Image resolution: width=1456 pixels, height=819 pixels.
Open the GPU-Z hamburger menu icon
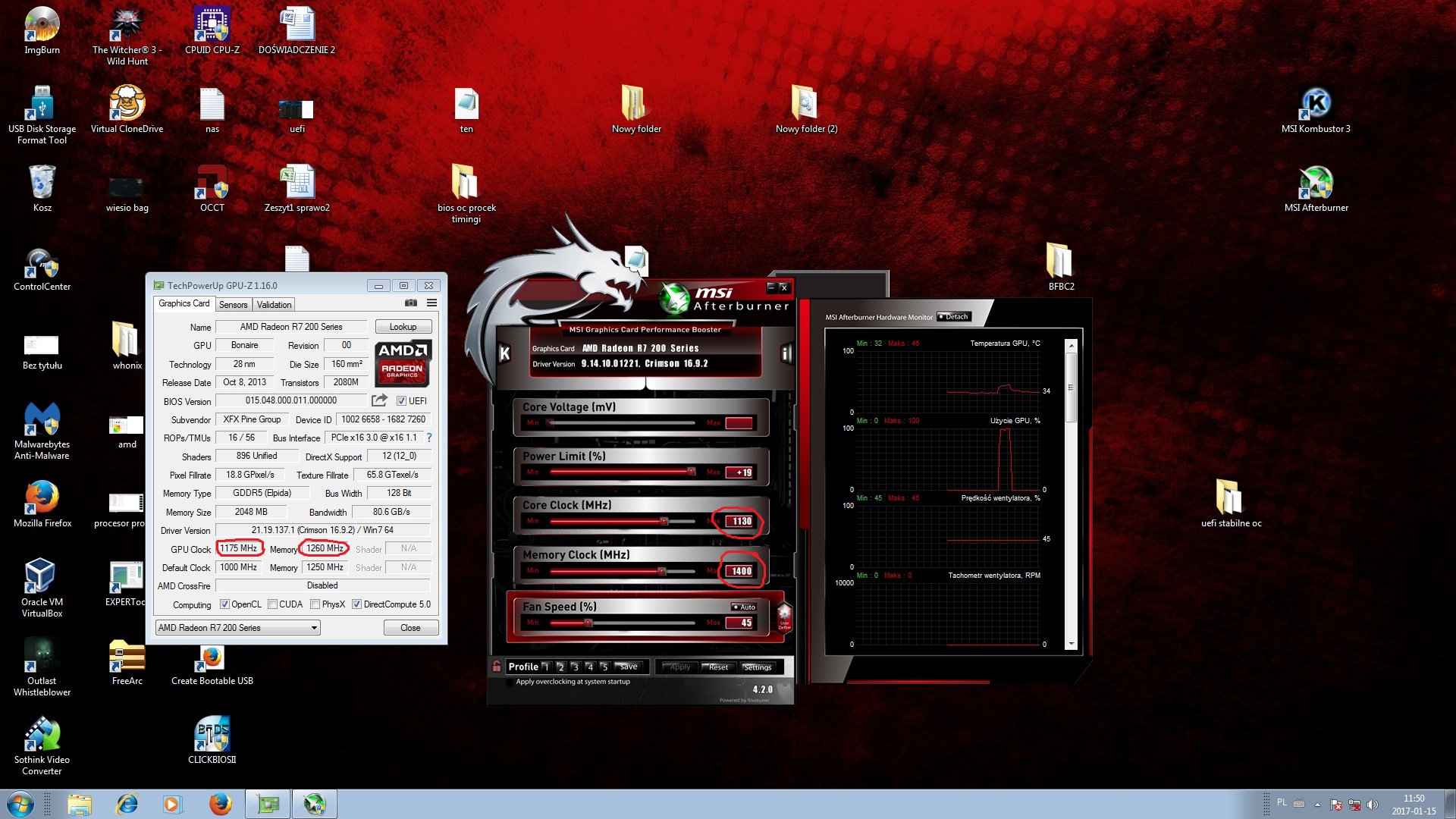pyautogui.click(x=431, y=303)
